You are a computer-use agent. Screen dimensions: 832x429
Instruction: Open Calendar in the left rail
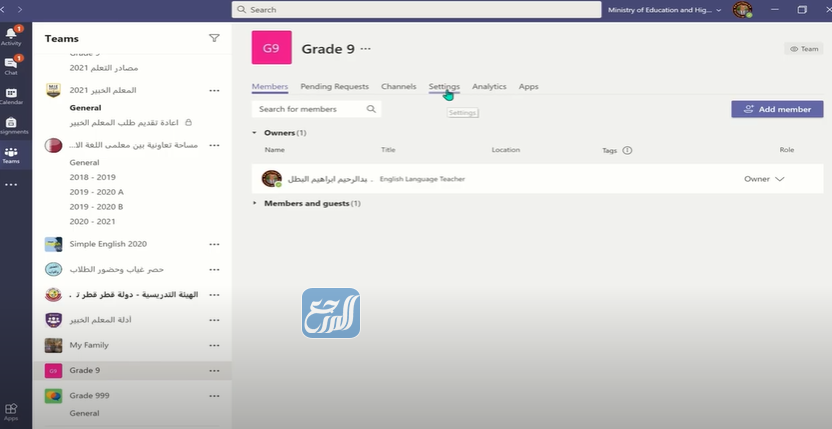click(12, 95)
